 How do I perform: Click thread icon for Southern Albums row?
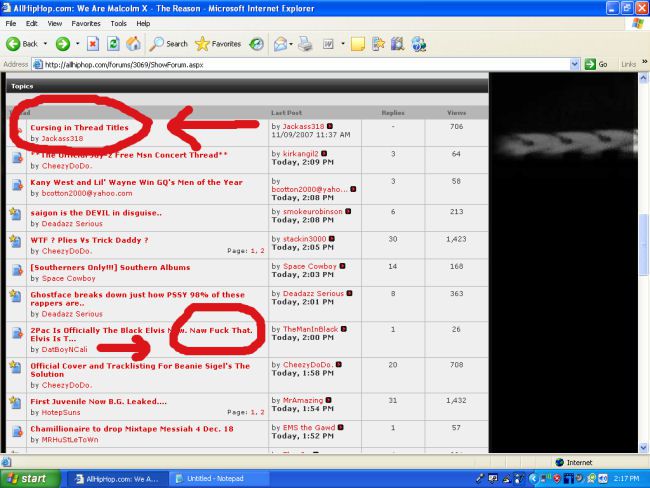click(x=17, y=270)
